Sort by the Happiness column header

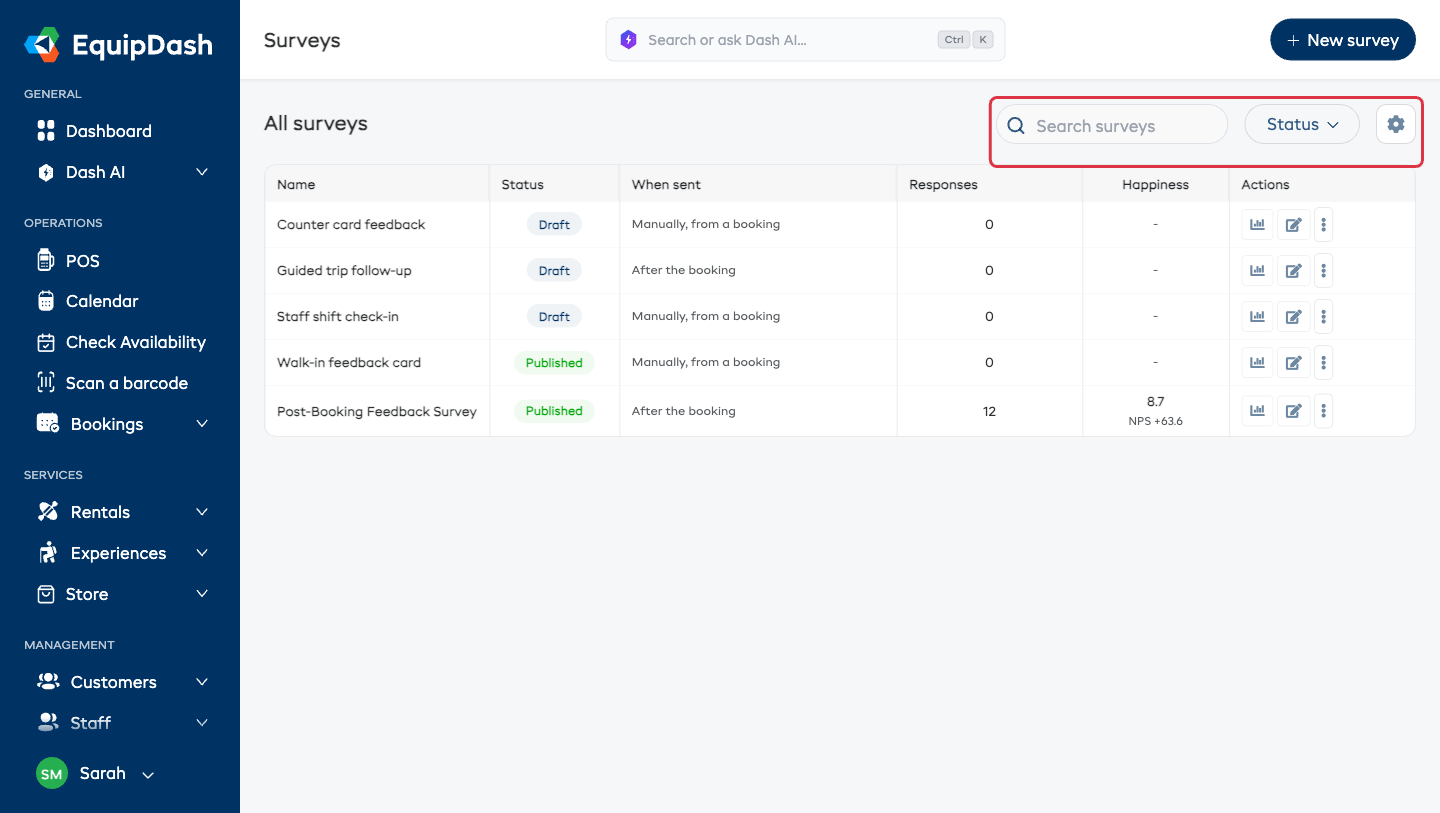(1155, 185)
